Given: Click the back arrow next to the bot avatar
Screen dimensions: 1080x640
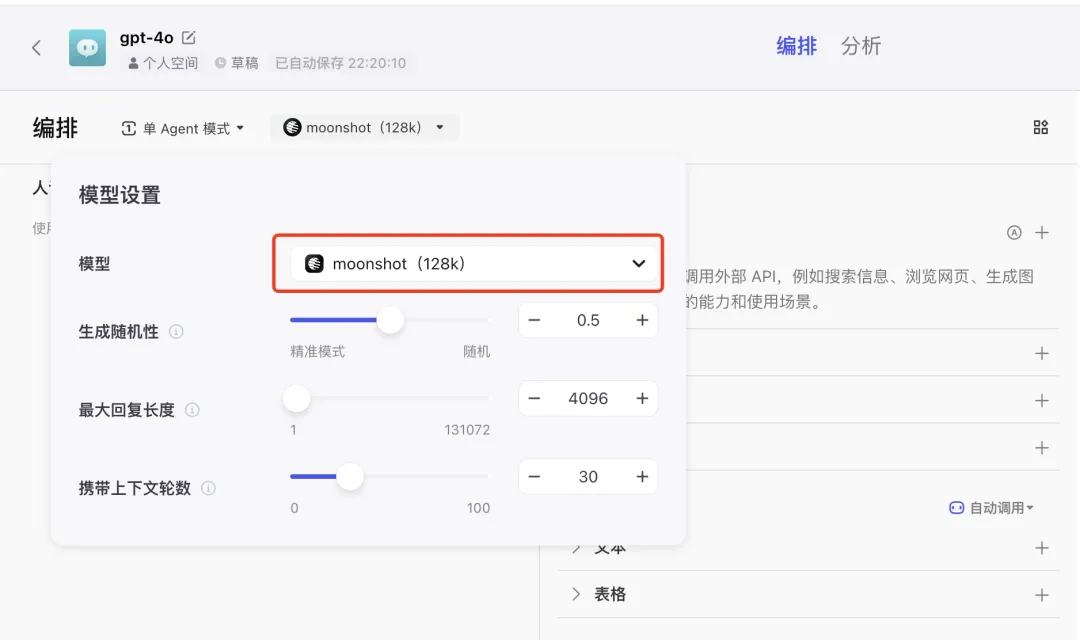Looking at the screenshot, I should (x=37, y=48).
